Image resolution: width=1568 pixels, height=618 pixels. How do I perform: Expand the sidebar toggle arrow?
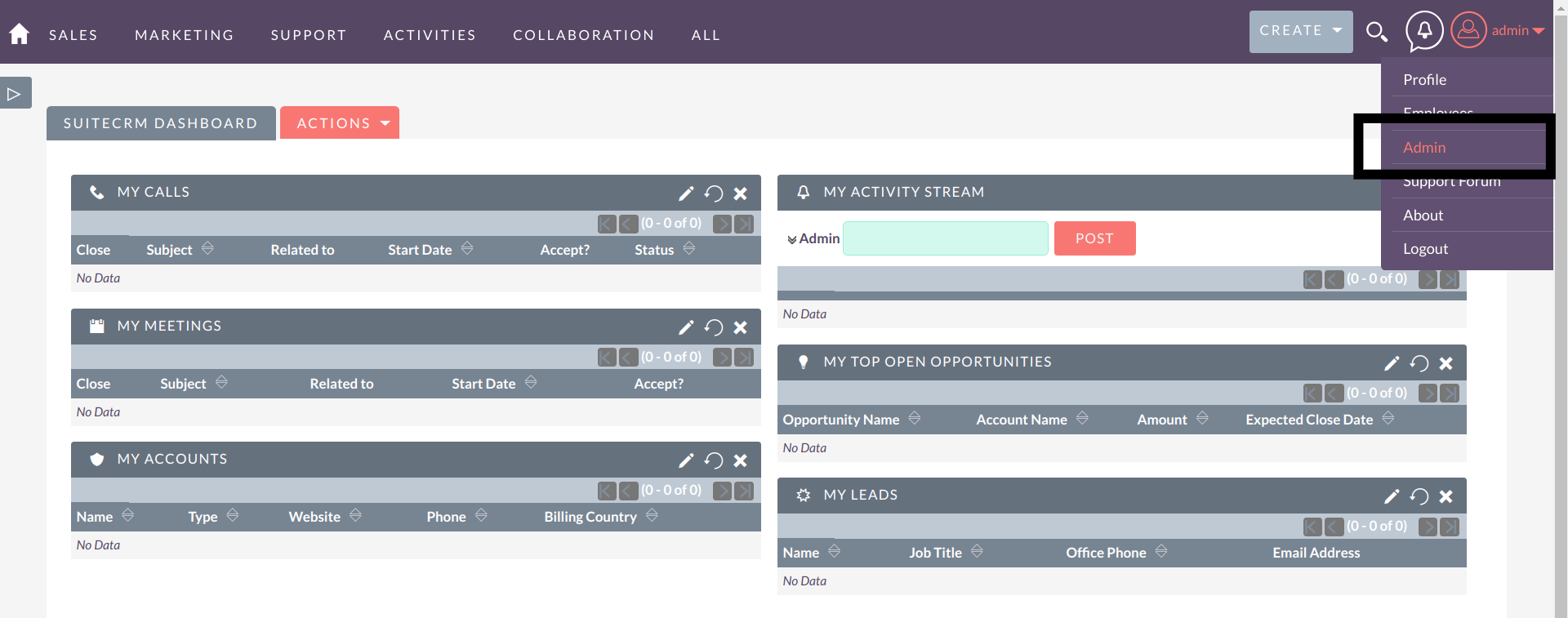(15, 93)
